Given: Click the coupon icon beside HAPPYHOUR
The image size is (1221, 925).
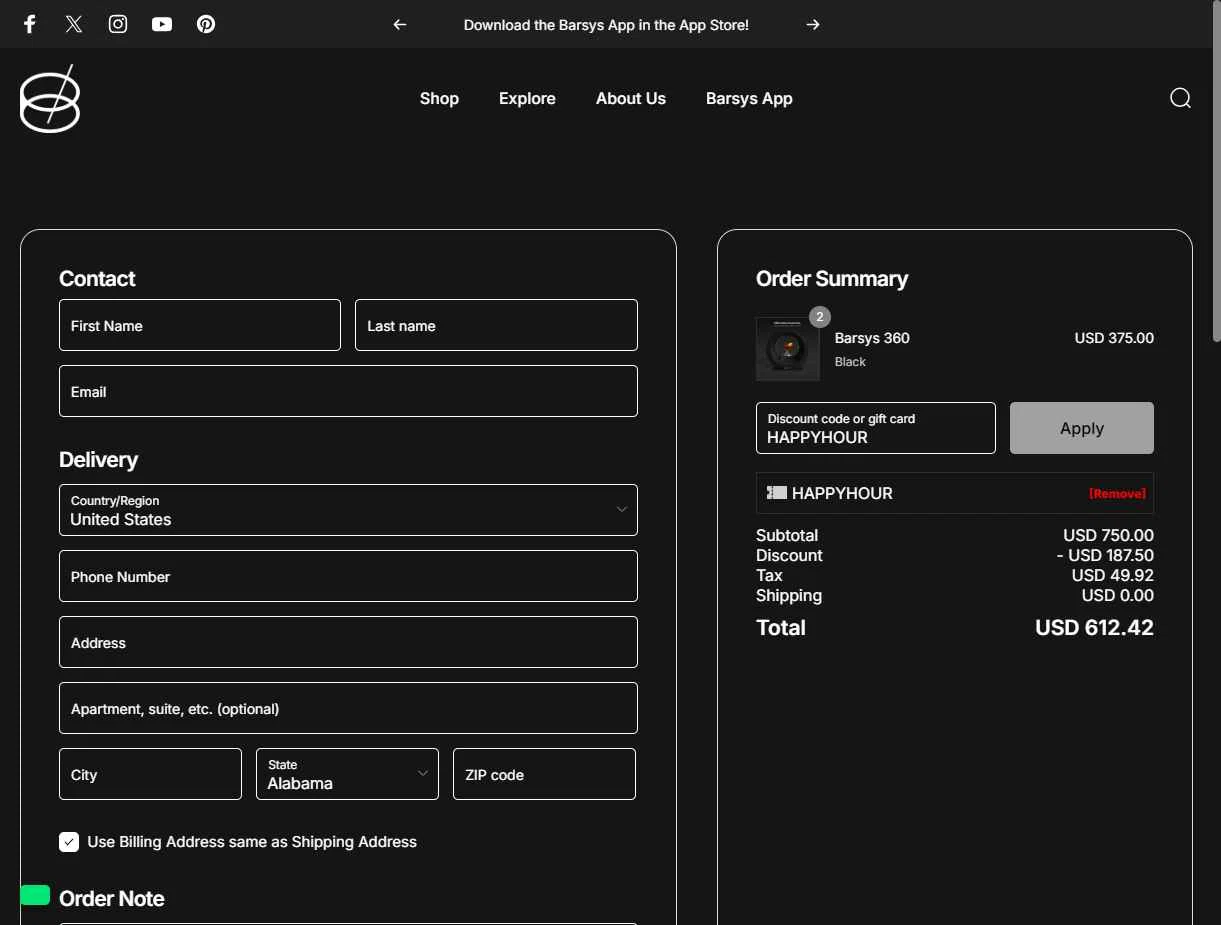Looking at the screenshot, I should click(x=777, y=493).
